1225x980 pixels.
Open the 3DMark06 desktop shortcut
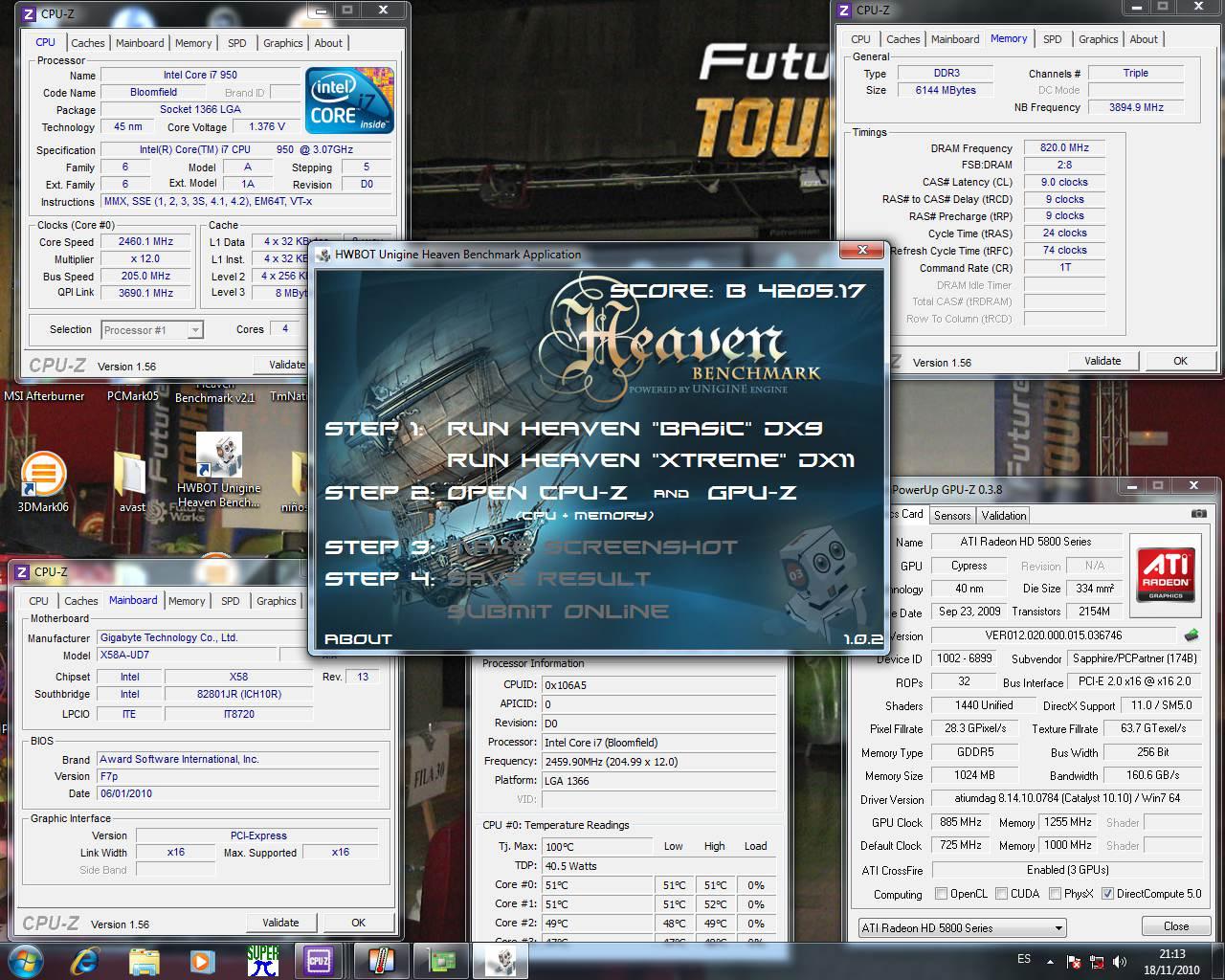[x=43, y=481]
